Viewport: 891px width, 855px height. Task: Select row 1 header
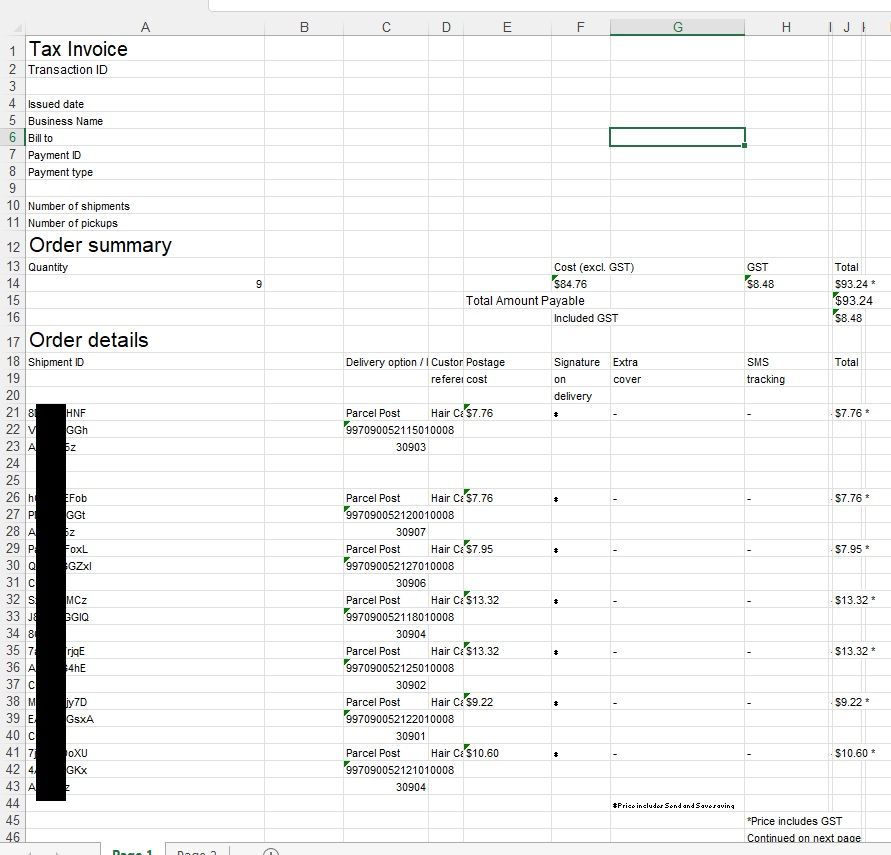[x=13, y=50]
